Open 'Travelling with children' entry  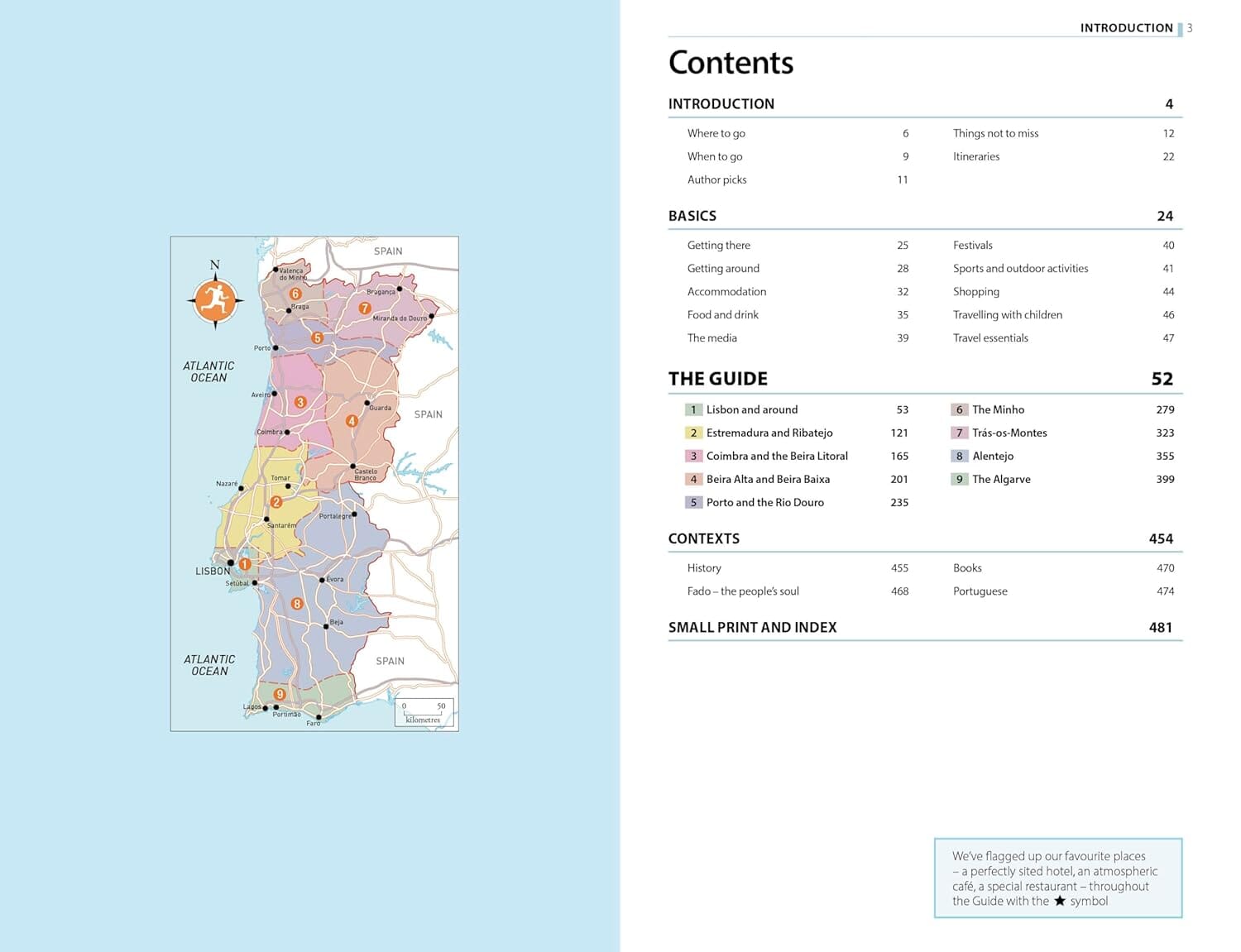coord(1008,314)
